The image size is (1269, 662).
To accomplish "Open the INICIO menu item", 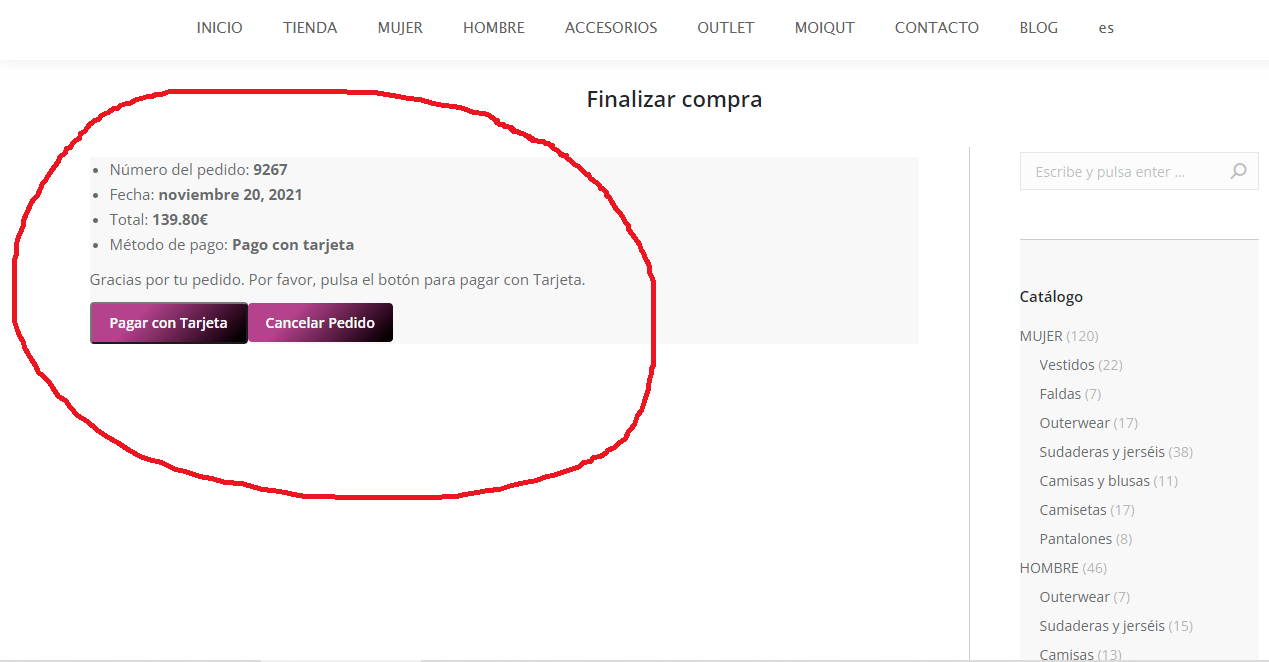I will (x=220, y=28).
